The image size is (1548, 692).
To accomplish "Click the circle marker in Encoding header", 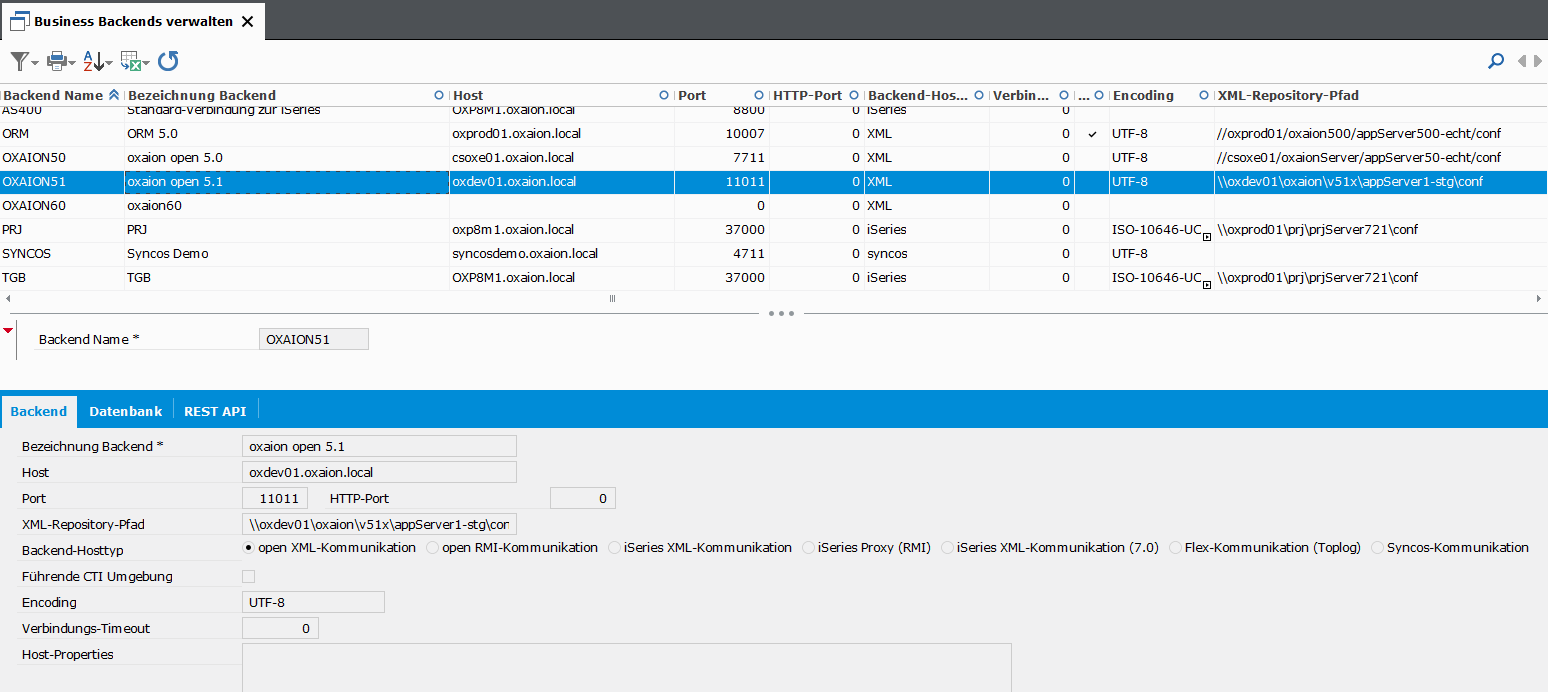I will tap(1204, 95).
